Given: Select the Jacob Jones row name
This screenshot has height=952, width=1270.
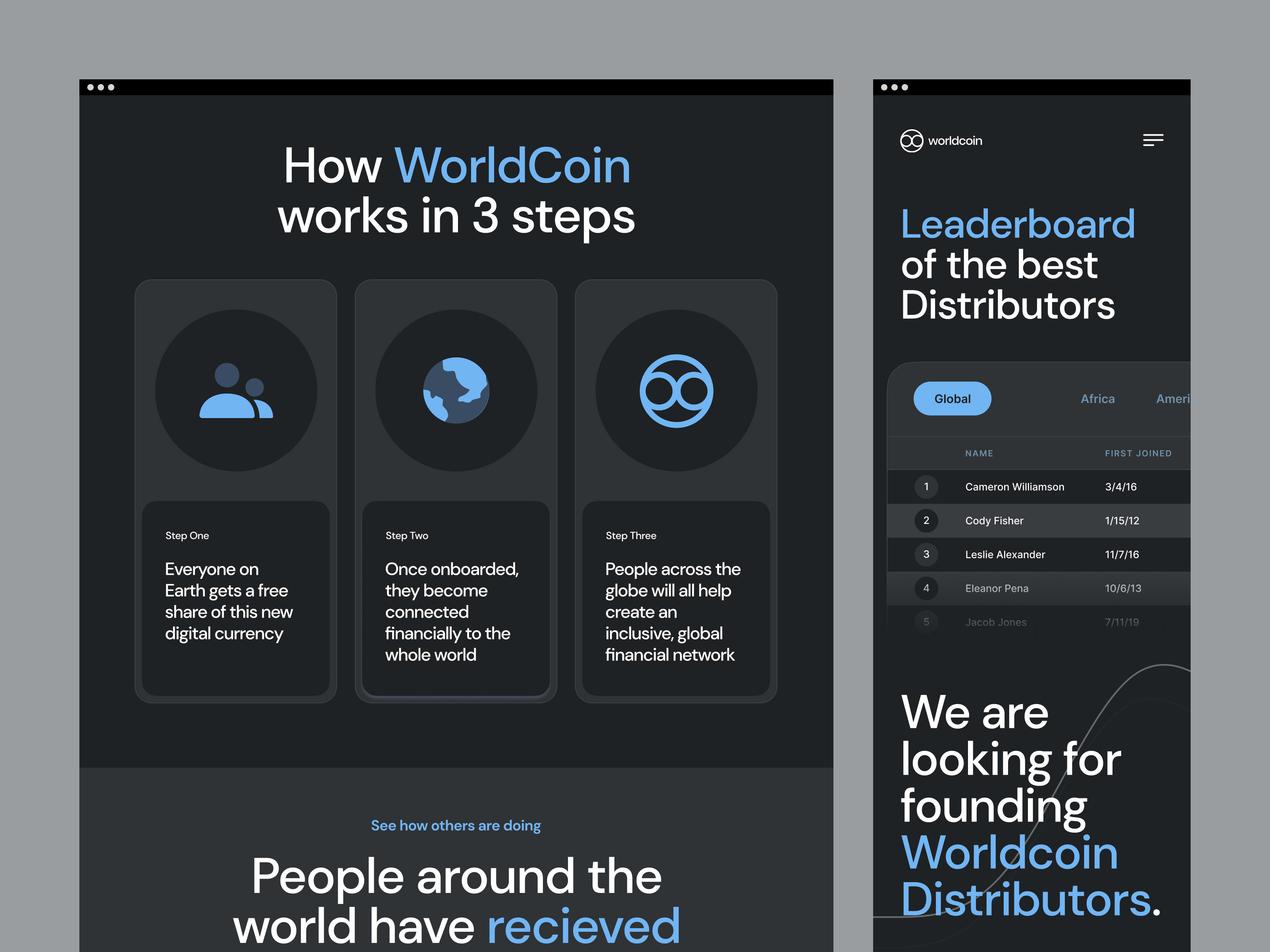Looking at the screenshot, I should [995, 622].
